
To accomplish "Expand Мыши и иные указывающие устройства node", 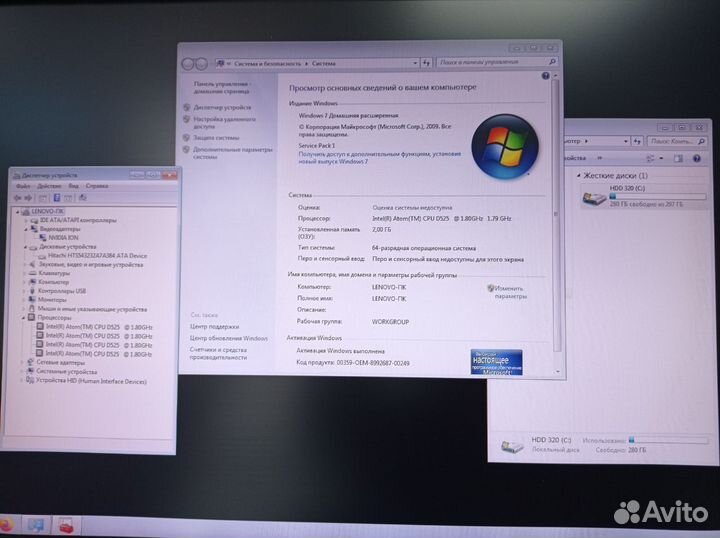I will coord(24,309).
